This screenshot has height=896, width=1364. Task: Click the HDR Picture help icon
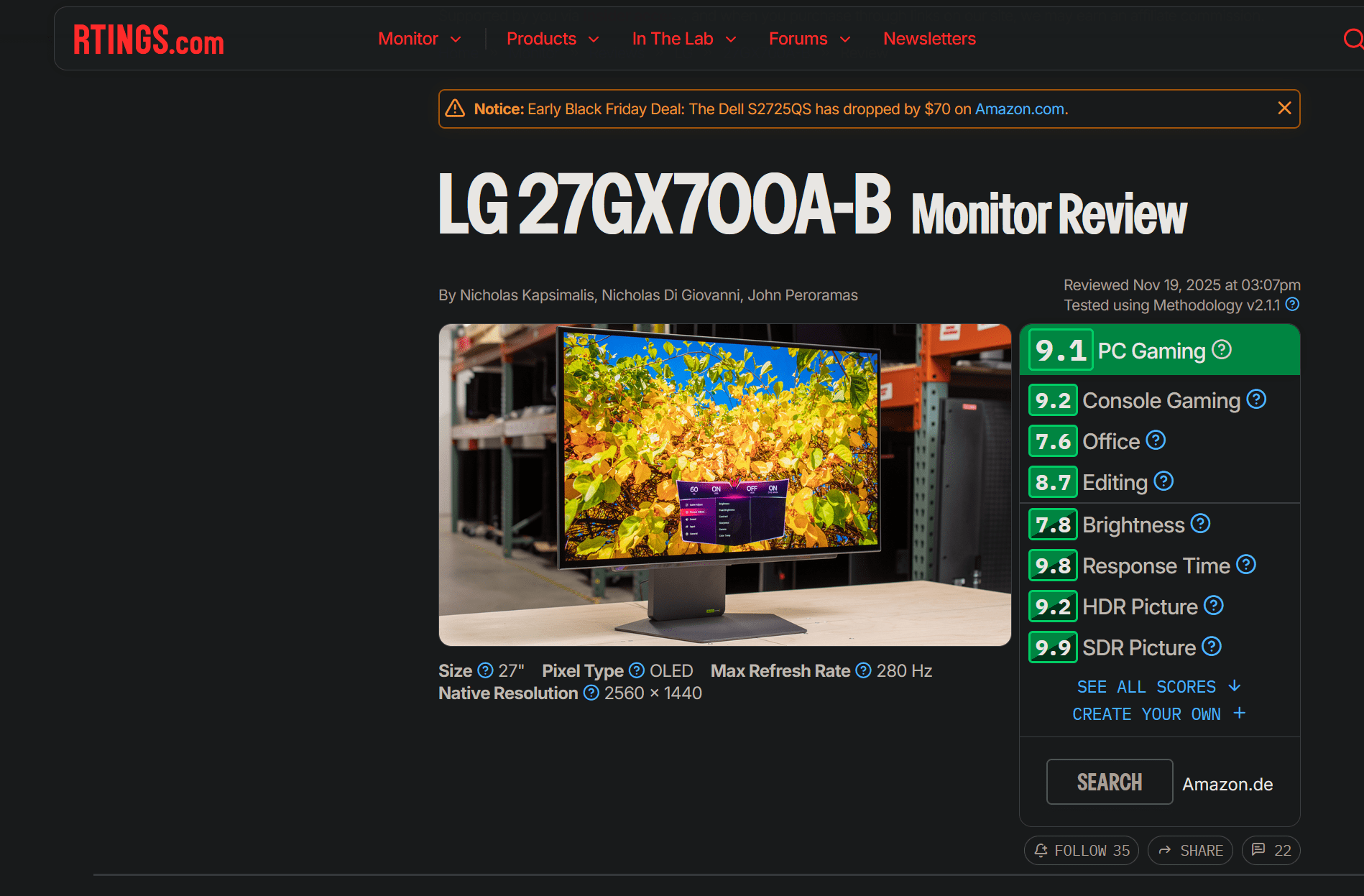click(x=1214, y=606)
